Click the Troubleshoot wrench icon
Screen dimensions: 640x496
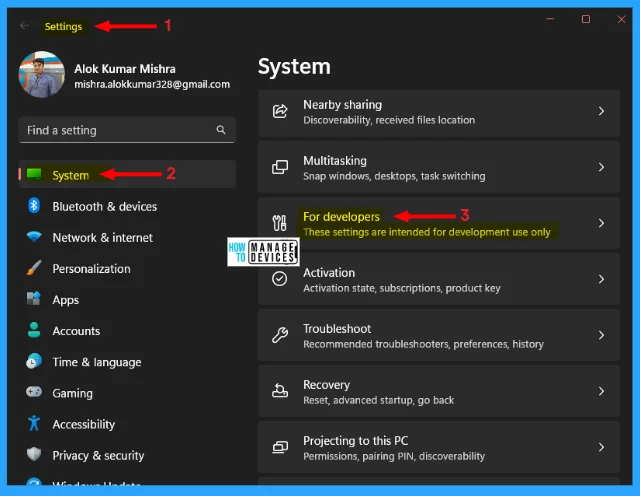click(x=280, y=335)
